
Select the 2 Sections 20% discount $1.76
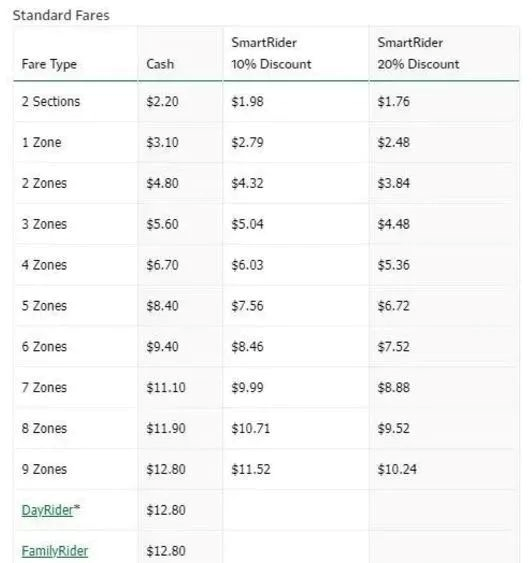coord(393,102)
